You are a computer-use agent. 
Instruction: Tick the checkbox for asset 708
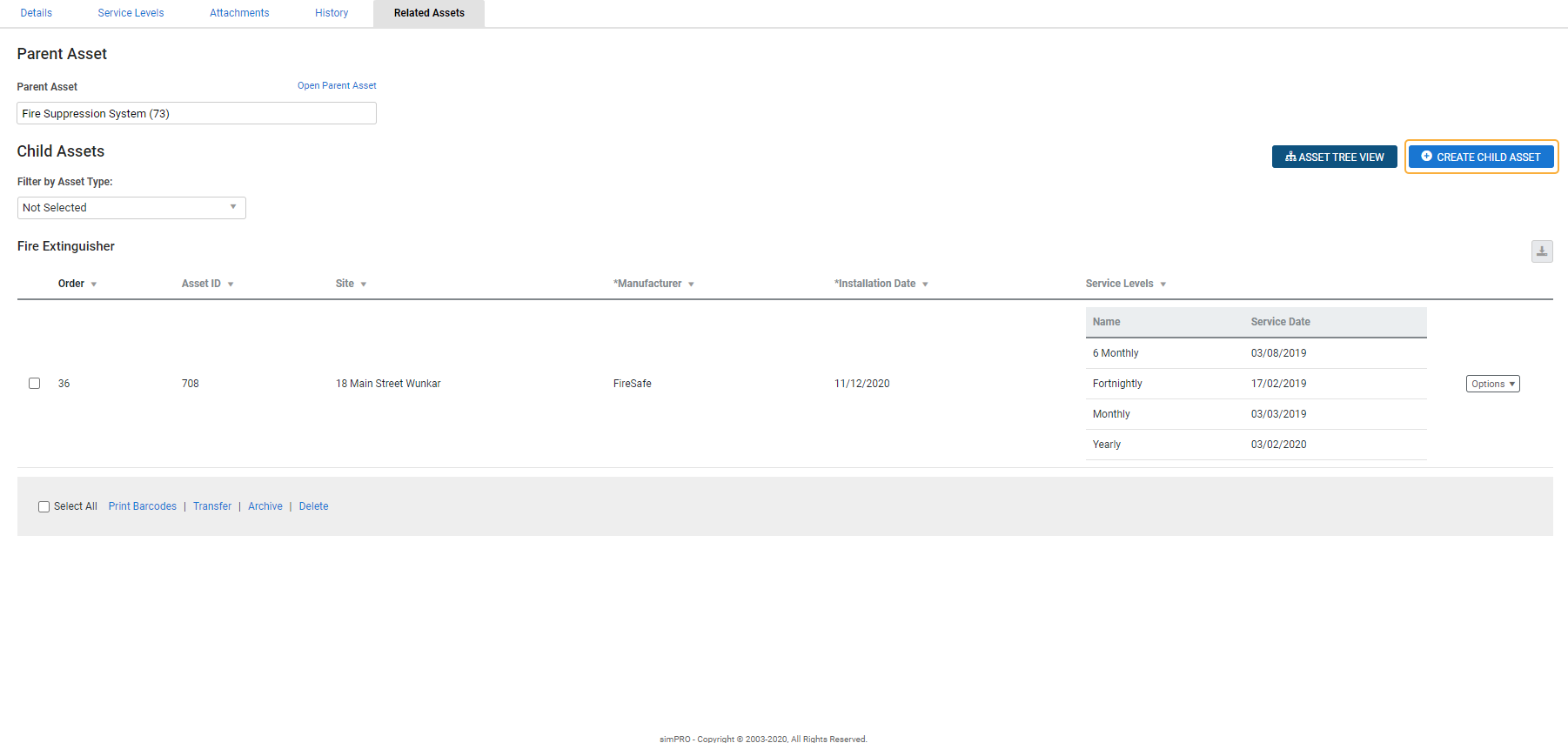(35, 384)
